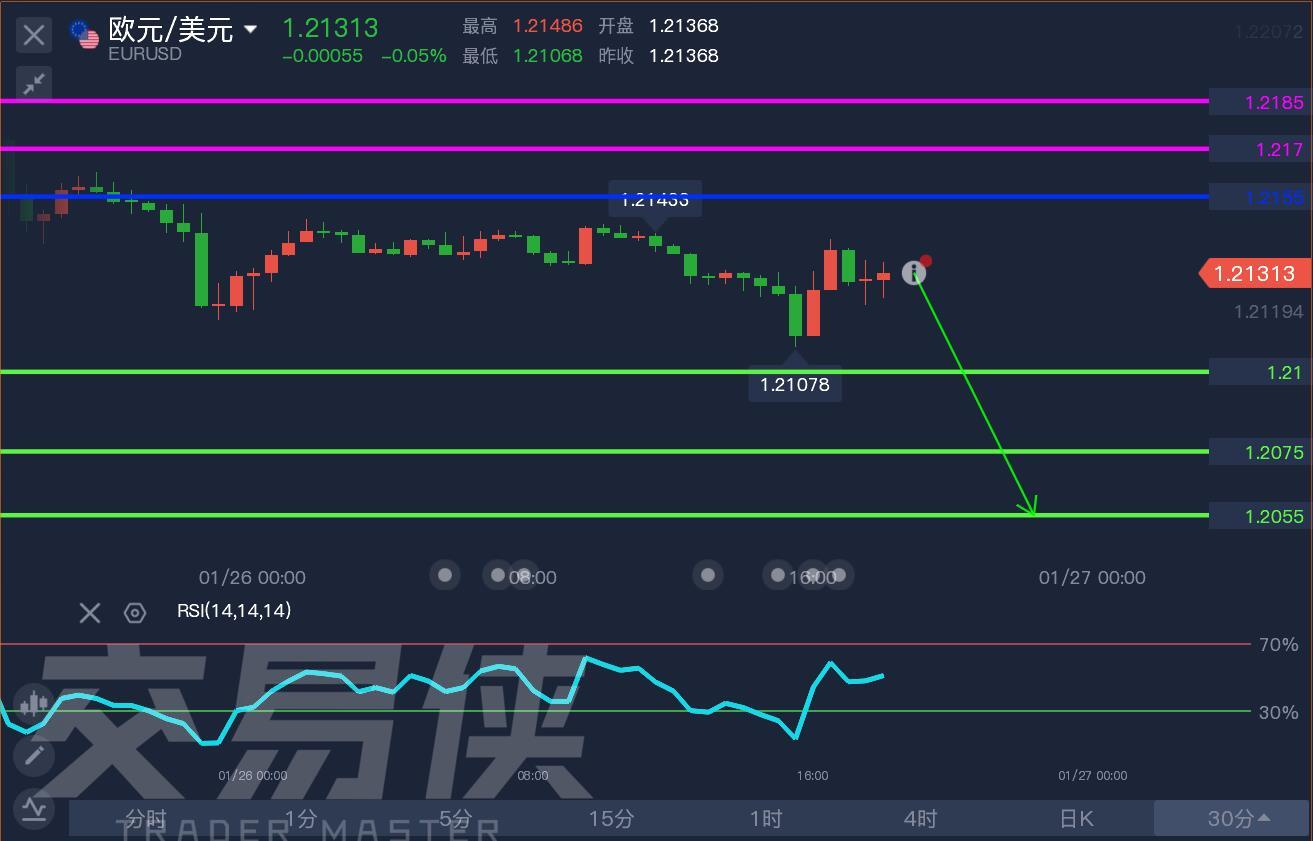Image resolution: width=1313 pixels, height=841 pixels.
Task: Open the candlestick chart type button
Action: click(x=34, y=703)
